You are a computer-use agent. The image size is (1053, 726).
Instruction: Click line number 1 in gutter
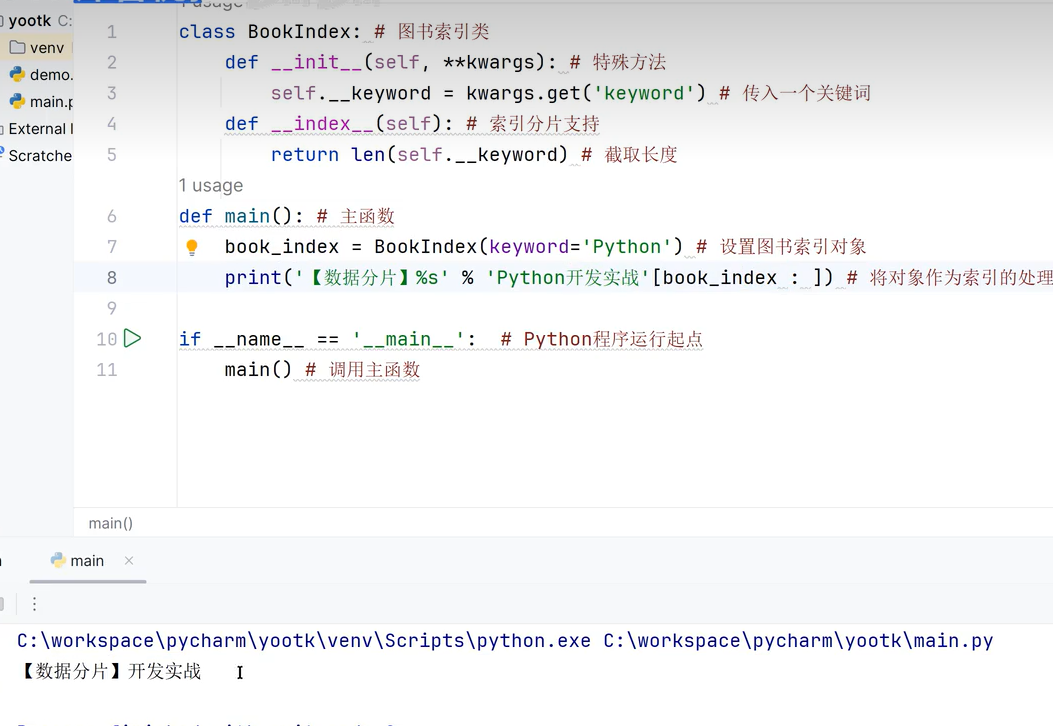pos(111,32)
